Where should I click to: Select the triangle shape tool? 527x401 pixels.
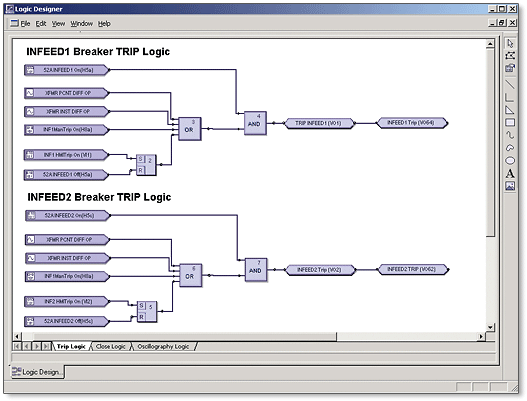(510, 110)
